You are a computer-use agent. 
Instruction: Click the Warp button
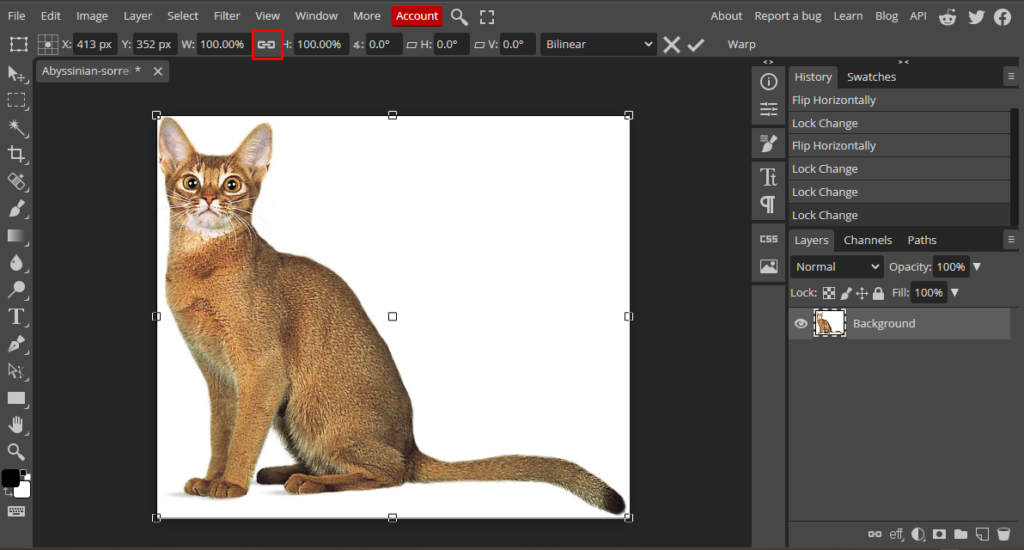click(x=741, y=44)
